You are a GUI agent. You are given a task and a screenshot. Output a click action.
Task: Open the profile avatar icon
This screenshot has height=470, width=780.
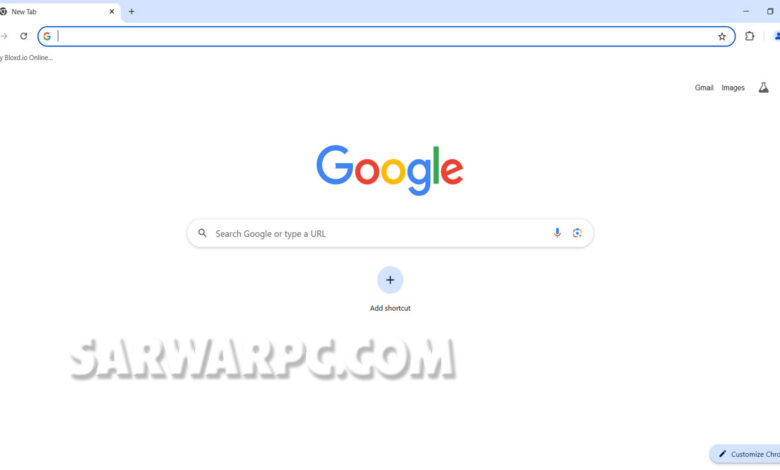[x=777, y=36]
